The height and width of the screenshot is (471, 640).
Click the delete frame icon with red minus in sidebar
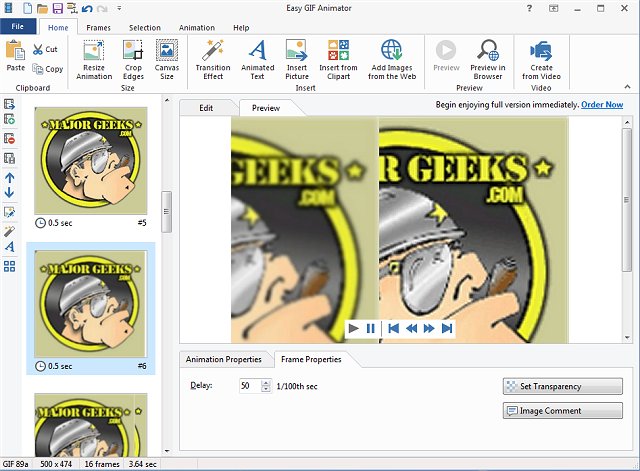pyautogui.click(x=9, y=139)
